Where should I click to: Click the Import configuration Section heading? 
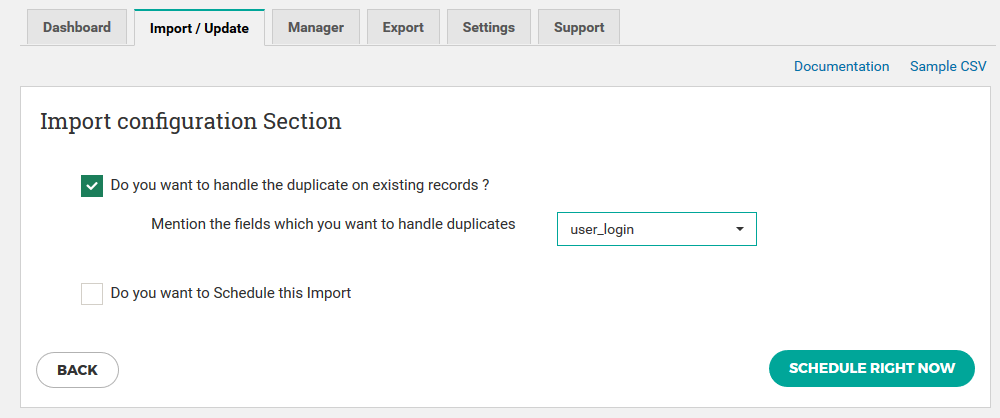(191, 121)
